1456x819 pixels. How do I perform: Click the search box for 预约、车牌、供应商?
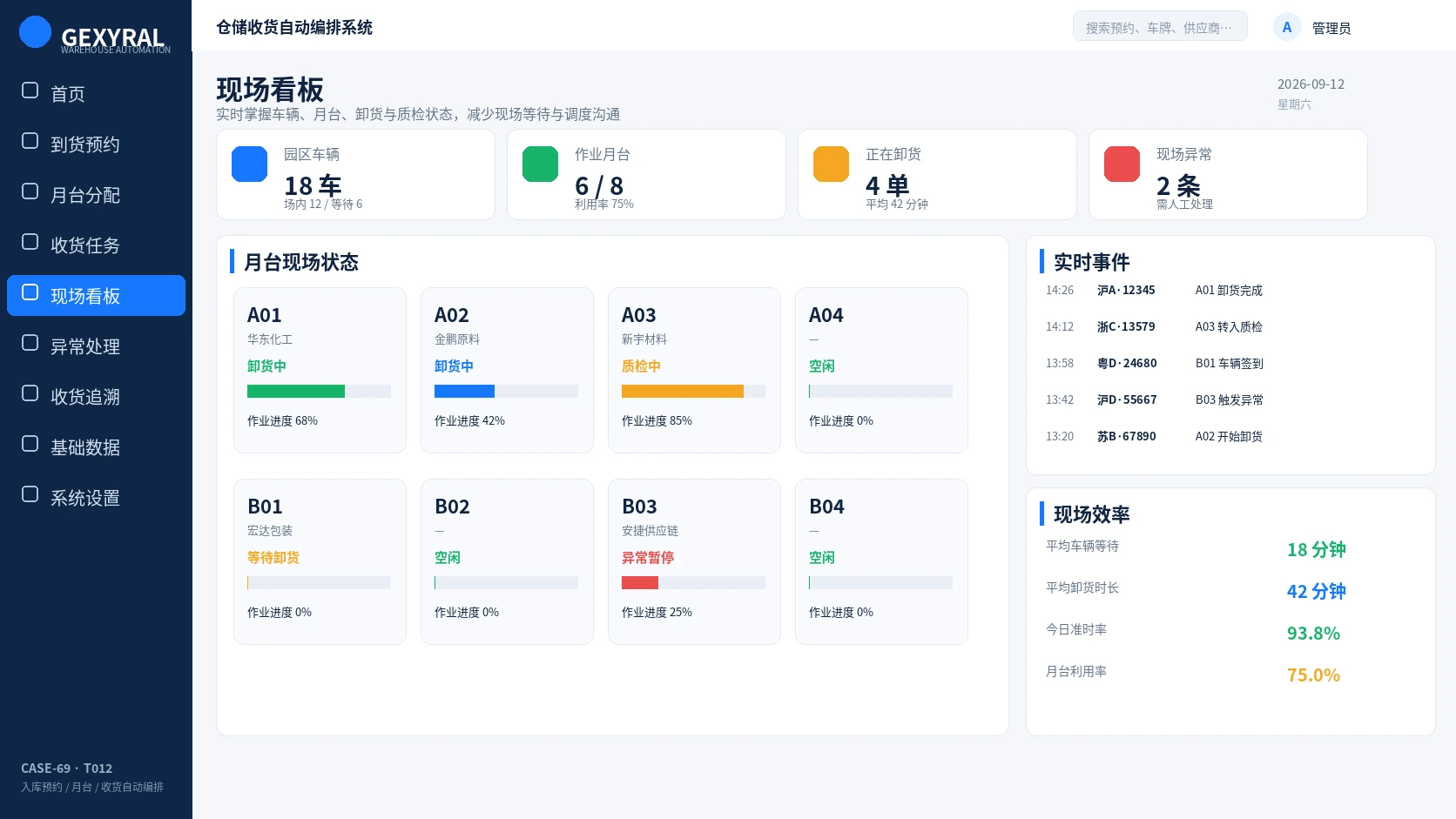point(1160,27)
